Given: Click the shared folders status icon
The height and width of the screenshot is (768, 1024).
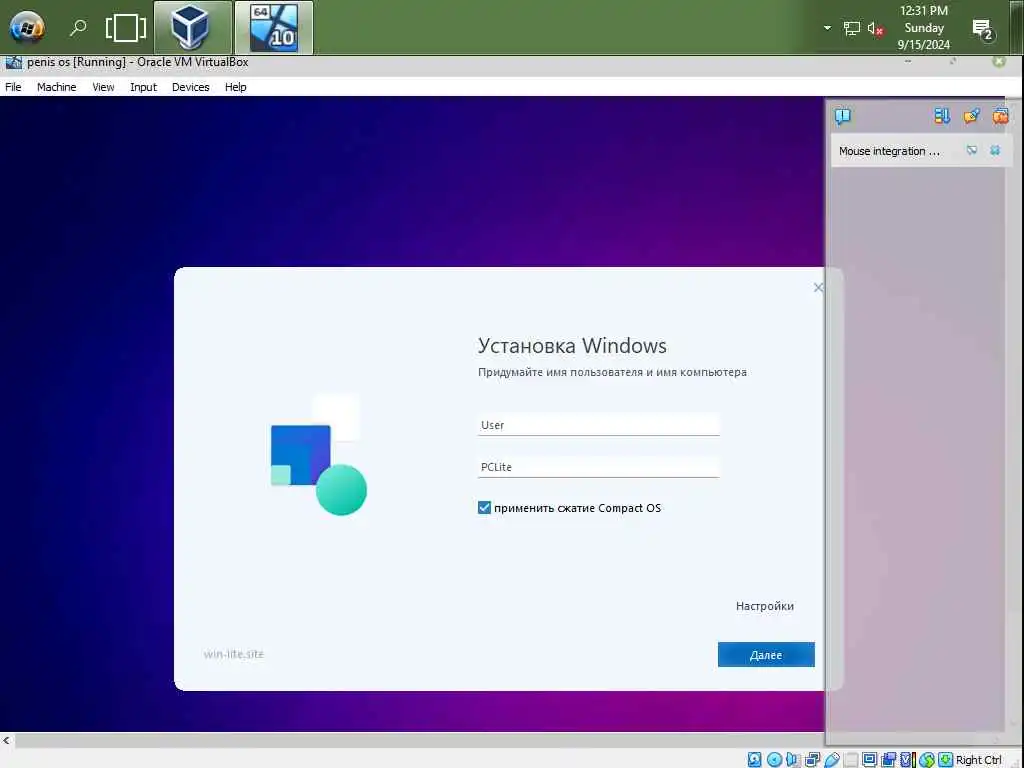Looking at the screenshot, I should click(850, 760).
